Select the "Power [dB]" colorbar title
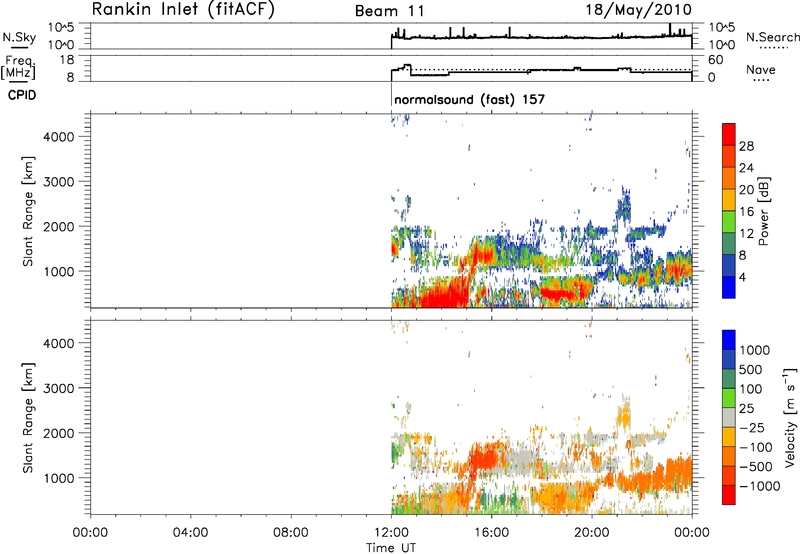The width and height of the screenshot is (800, 554). pos(763,211)
